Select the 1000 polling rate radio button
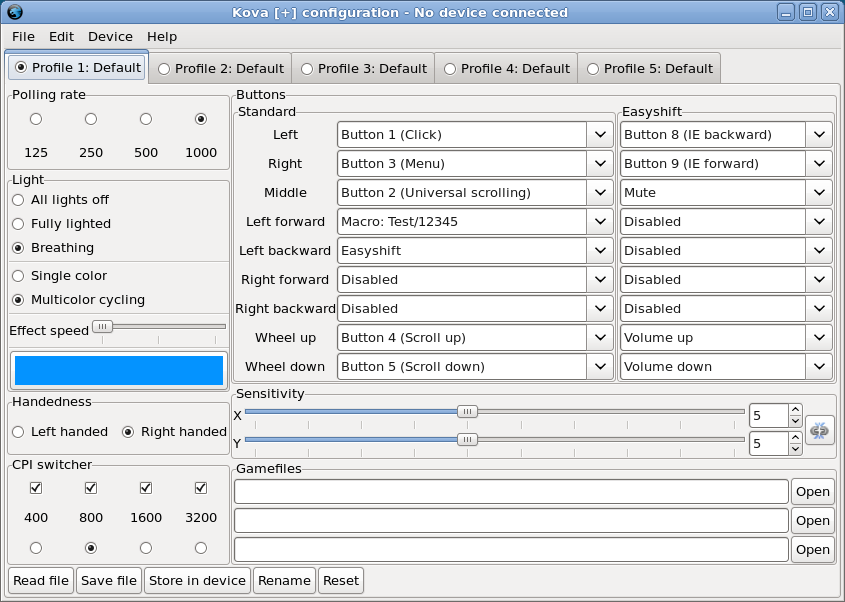The width and height of the screenshot is (845, 602). pyautogui.click(x=201, y=119)
